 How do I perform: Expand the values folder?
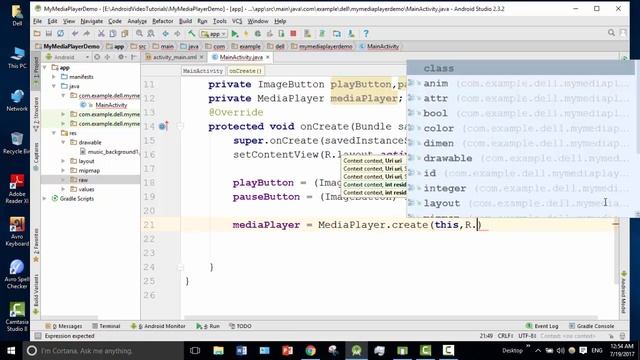63,189
